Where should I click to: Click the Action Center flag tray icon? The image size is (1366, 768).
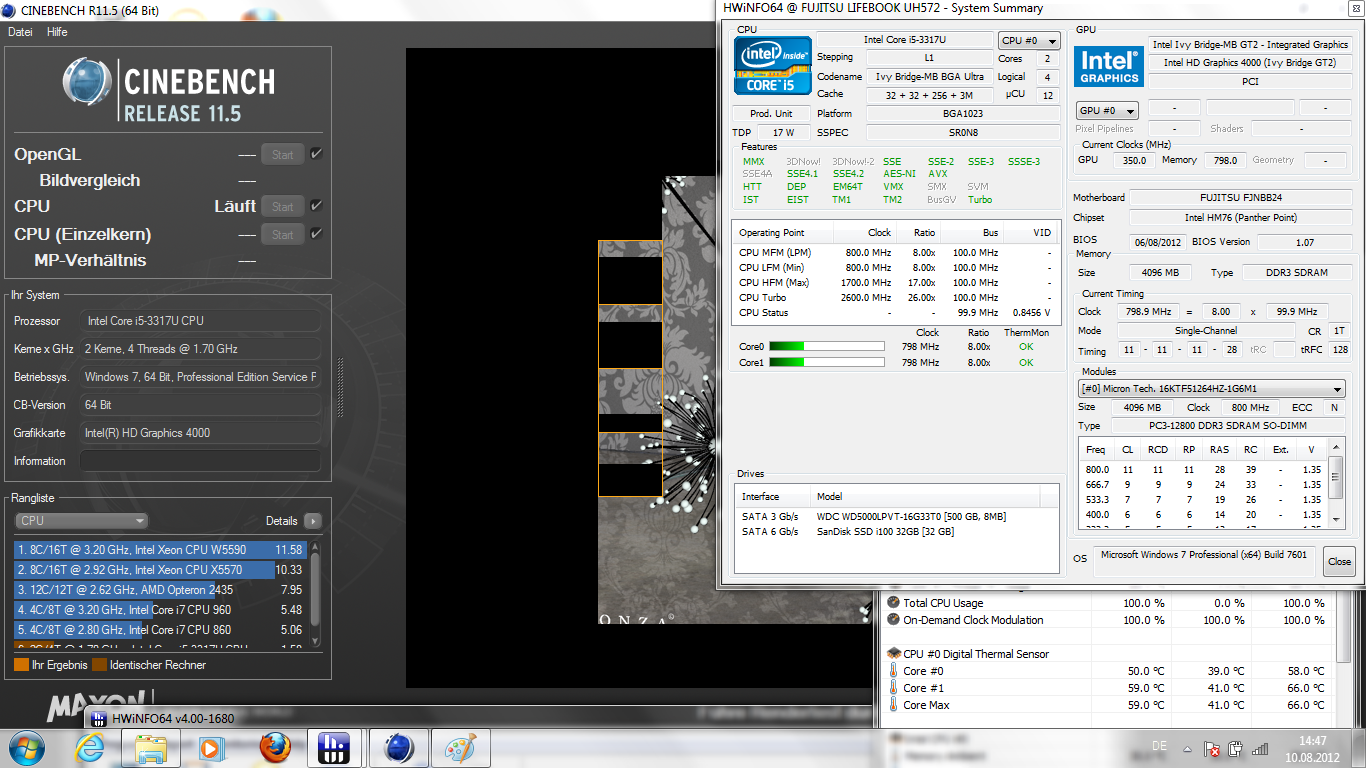pyautogui.click(x=1211, y=748)
